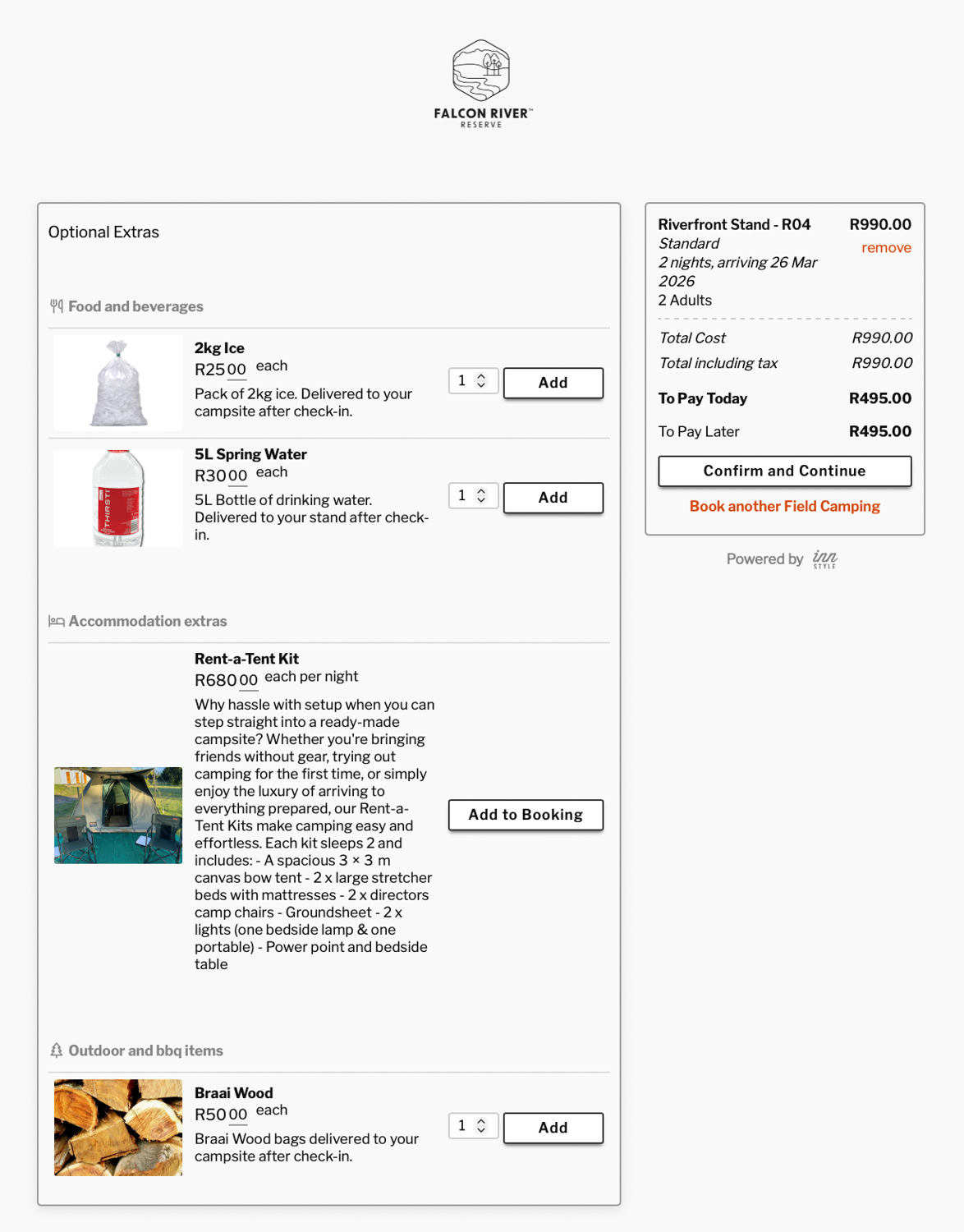Click the fork and knife food icon

[x=57, y=306]
